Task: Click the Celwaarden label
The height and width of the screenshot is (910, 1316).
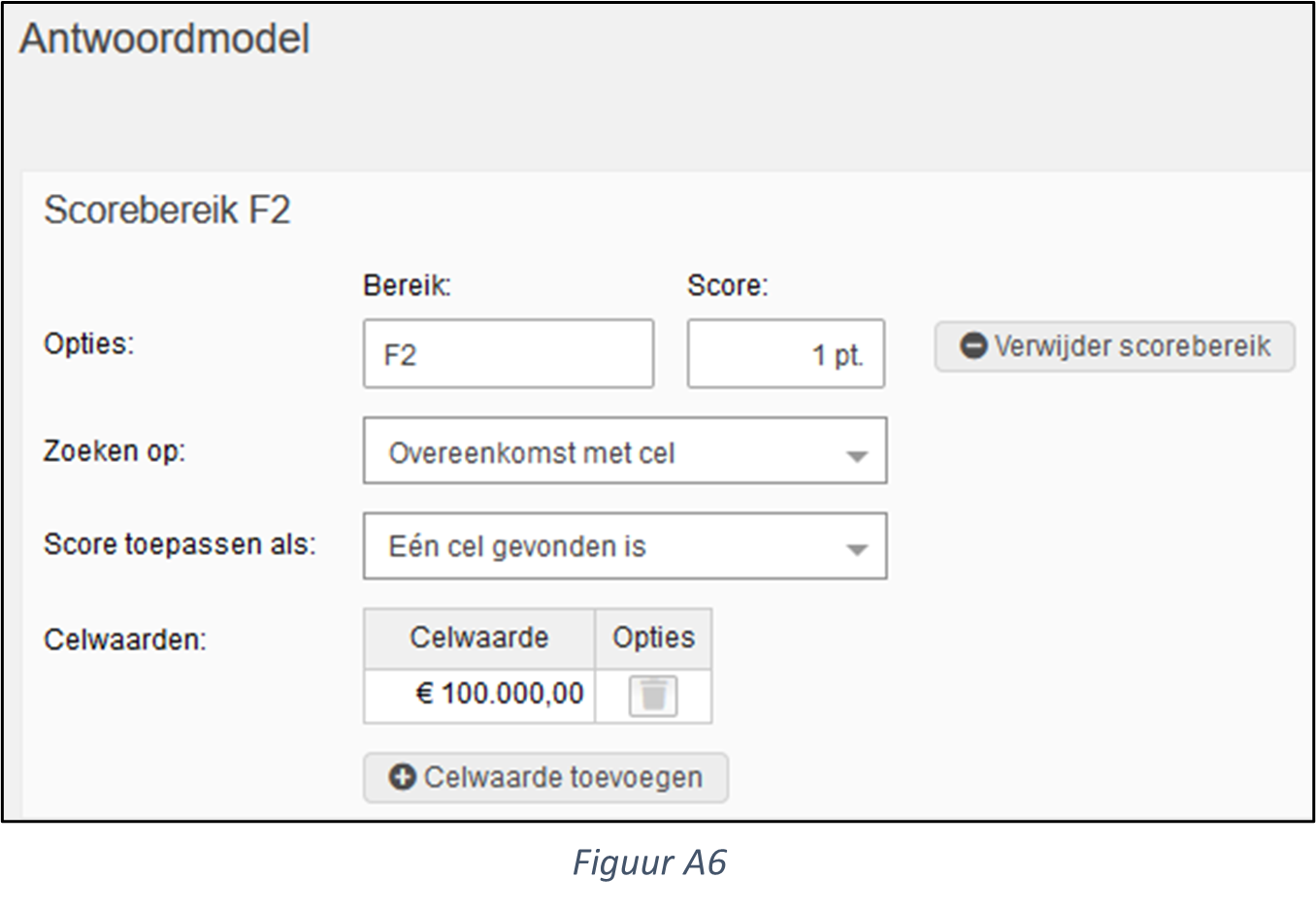Action: [125, 640]
